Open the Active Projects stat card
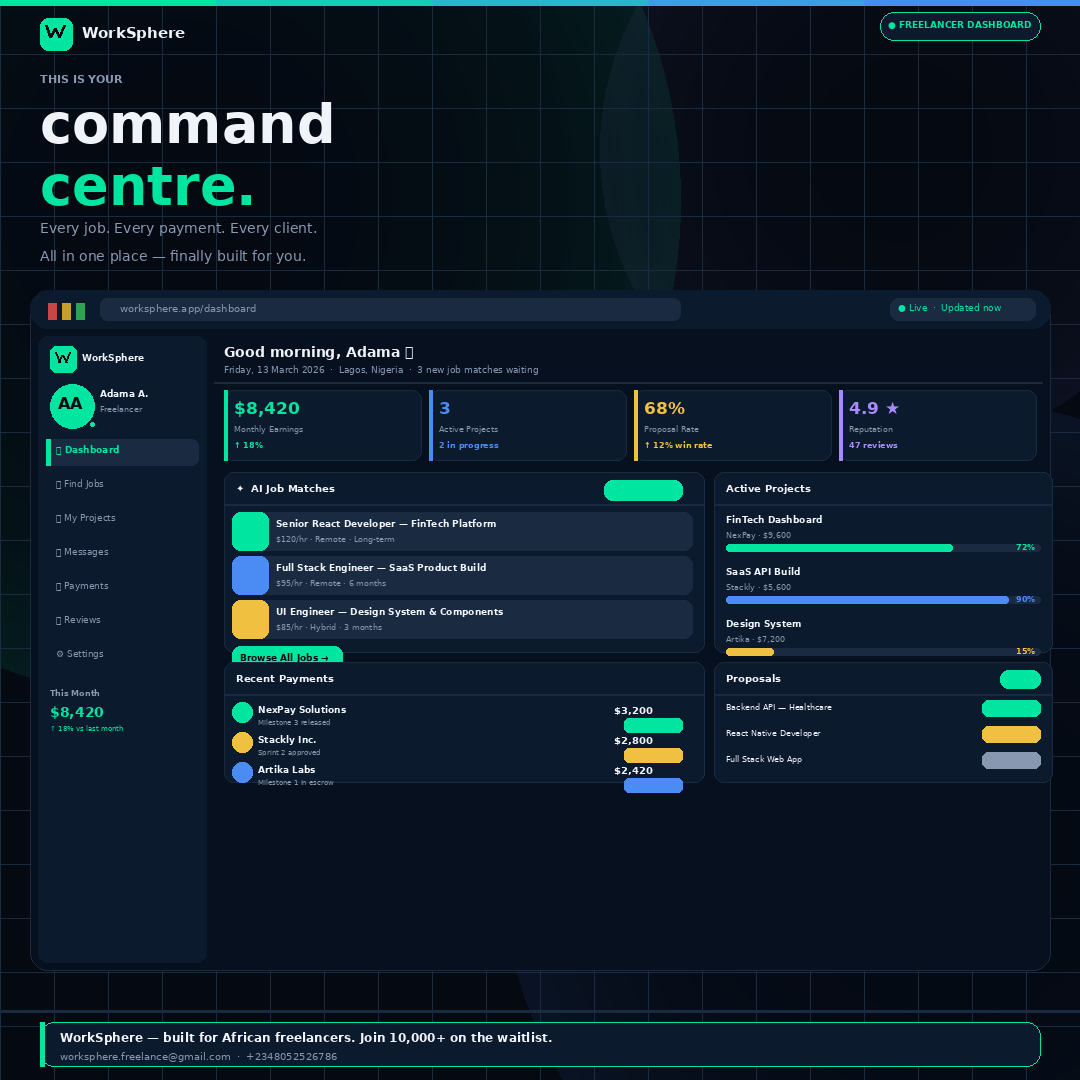Screen dimensions: 1080x1080 point(528,426)
